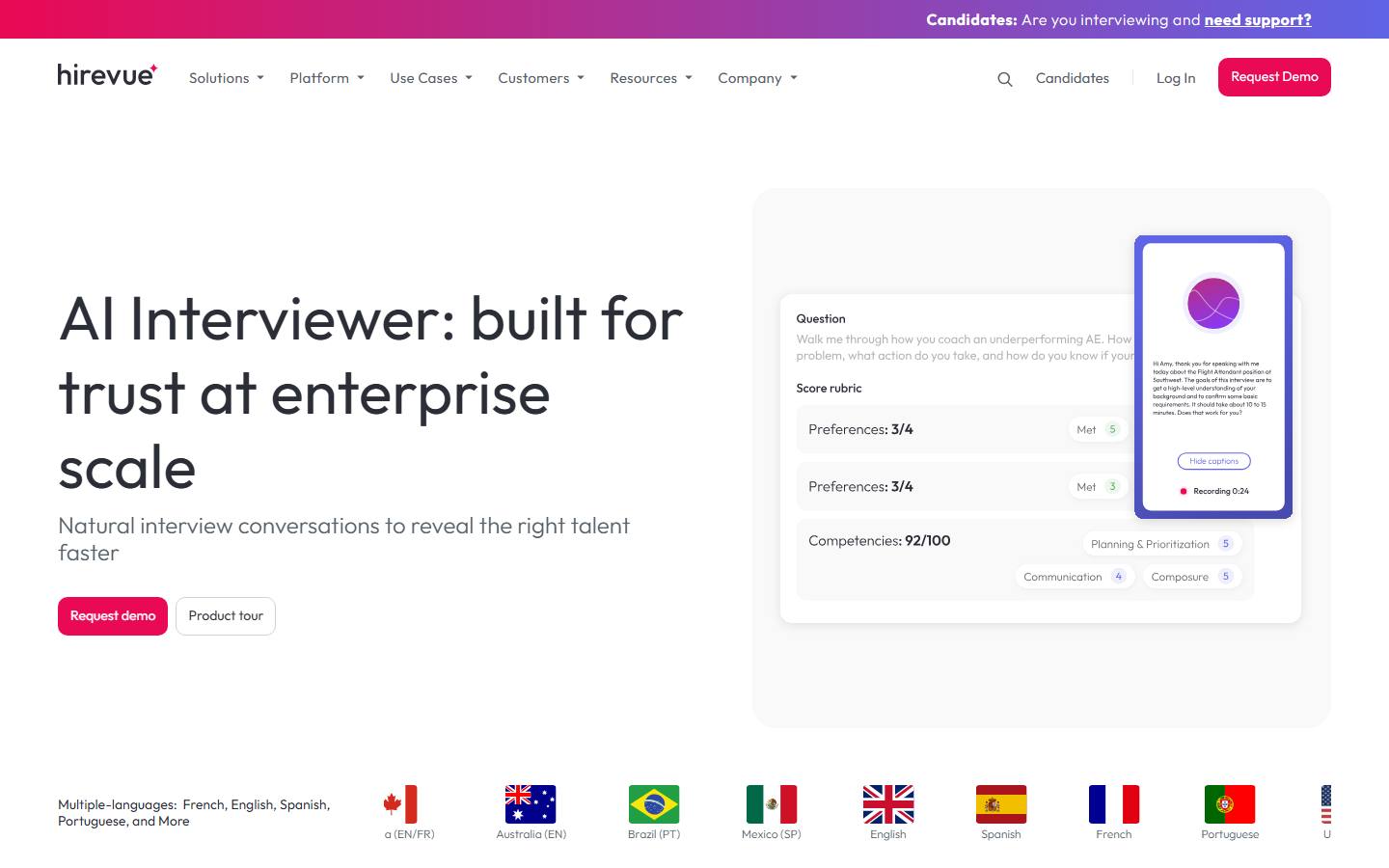Screen dimensions: 1389x868
Task: Open the Candidates nav link
Action: point(1073,78)
